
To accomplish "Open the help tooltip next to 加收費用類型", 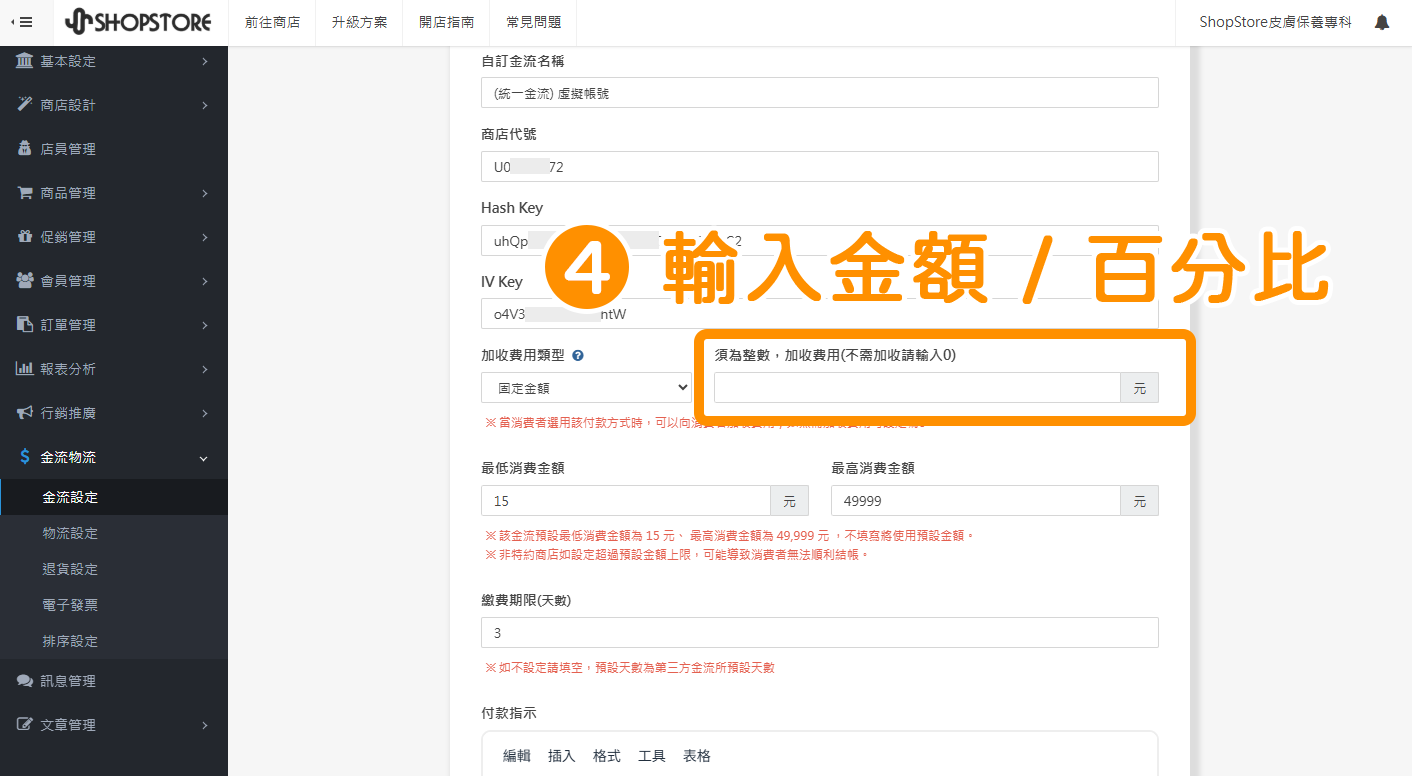I will 578,353.
